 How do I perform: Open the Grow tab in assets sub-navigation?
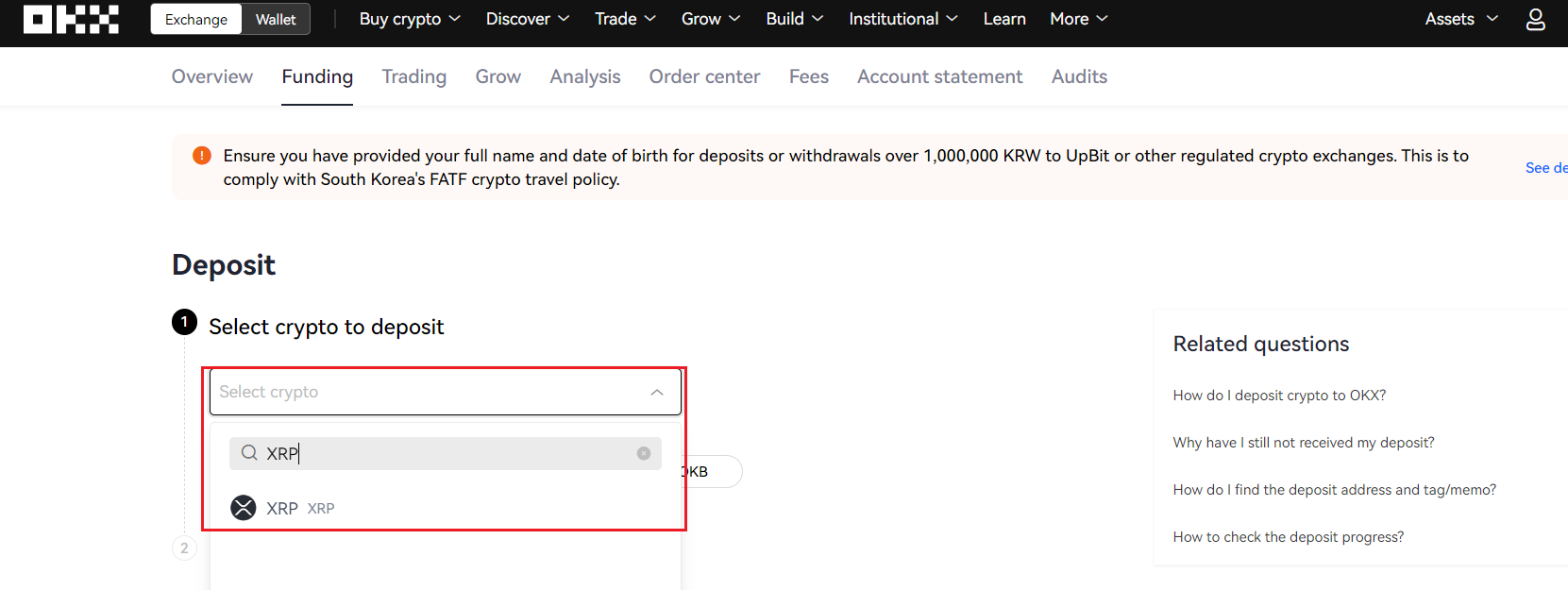497,76
